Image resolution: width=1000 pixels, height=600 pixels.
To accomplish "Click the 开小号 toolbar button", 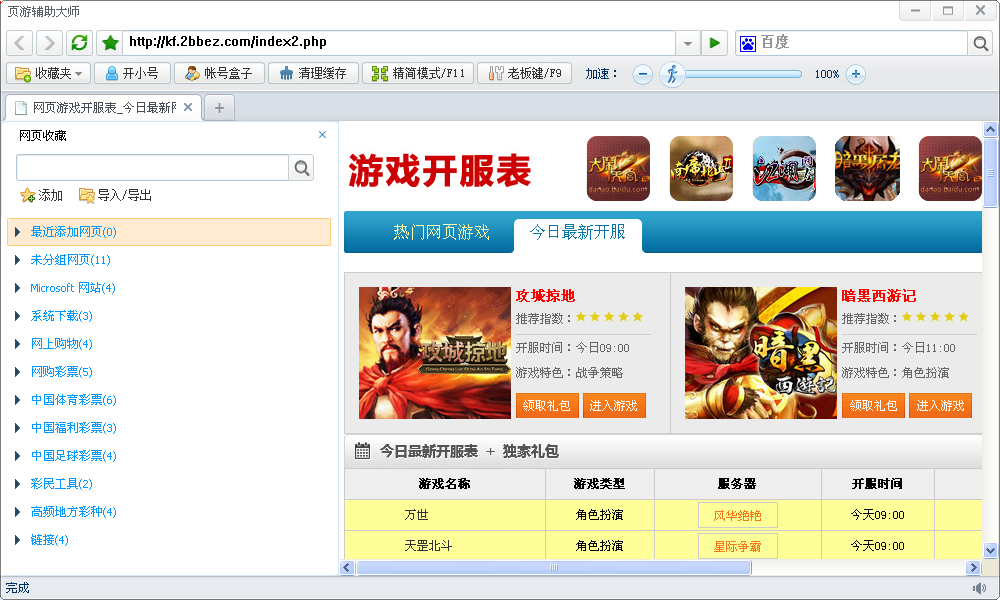I will pyautogui.click(x=132, y=73).
